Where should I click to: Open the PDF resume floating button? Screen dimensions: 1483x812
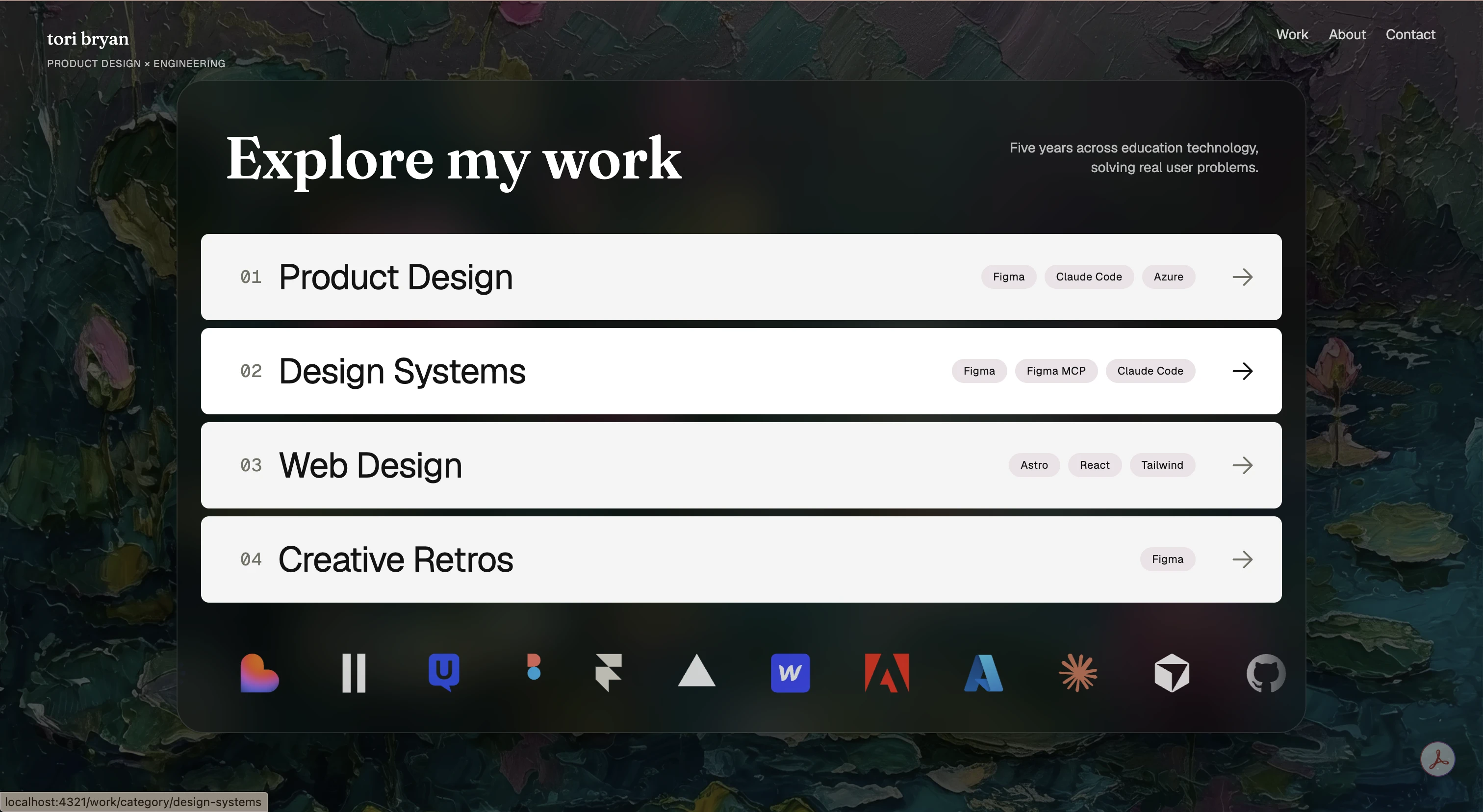1438,759
